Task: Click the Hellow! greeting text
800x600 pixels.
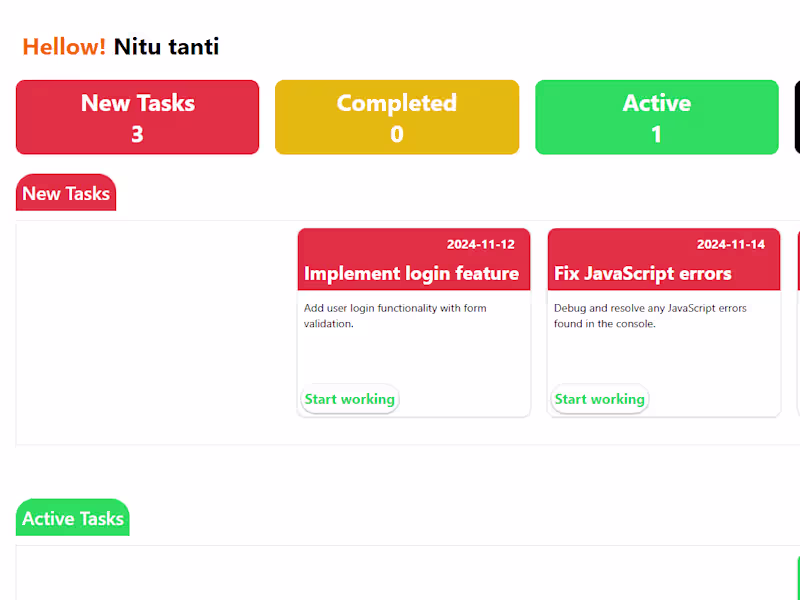Action: [x=64, y=46]
